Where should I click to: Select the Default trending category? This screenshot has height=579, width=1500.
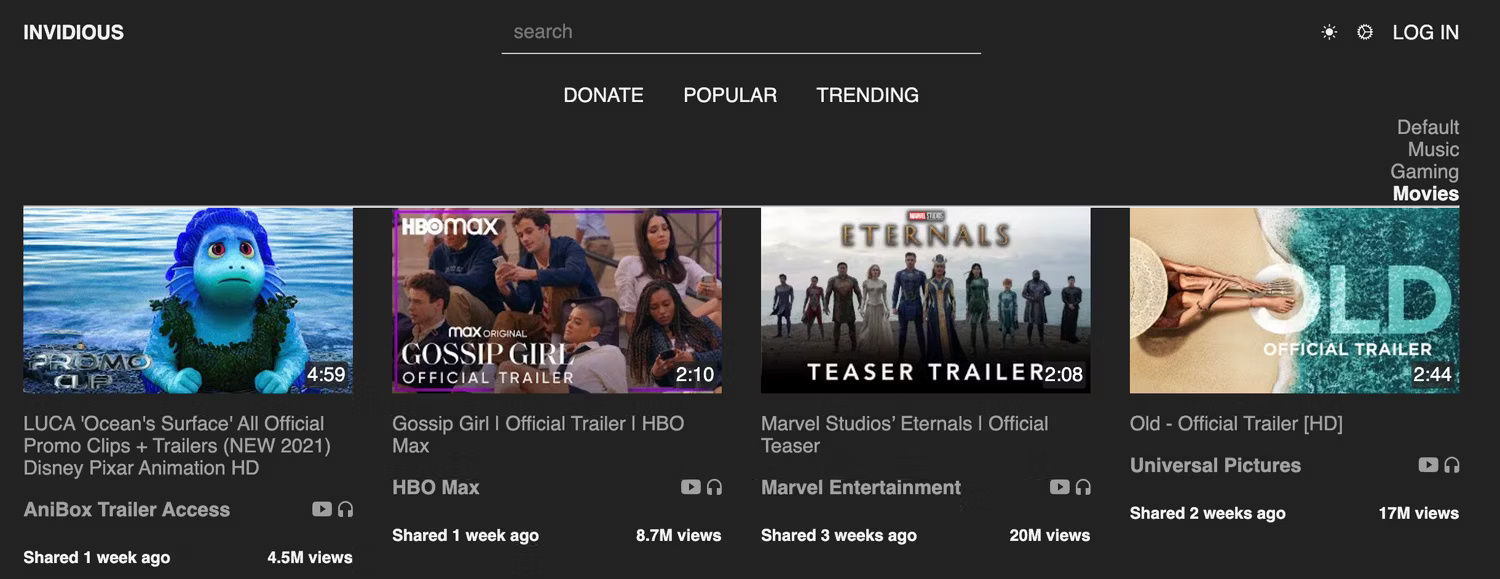pyautogui.click(x=1428, y=127)
